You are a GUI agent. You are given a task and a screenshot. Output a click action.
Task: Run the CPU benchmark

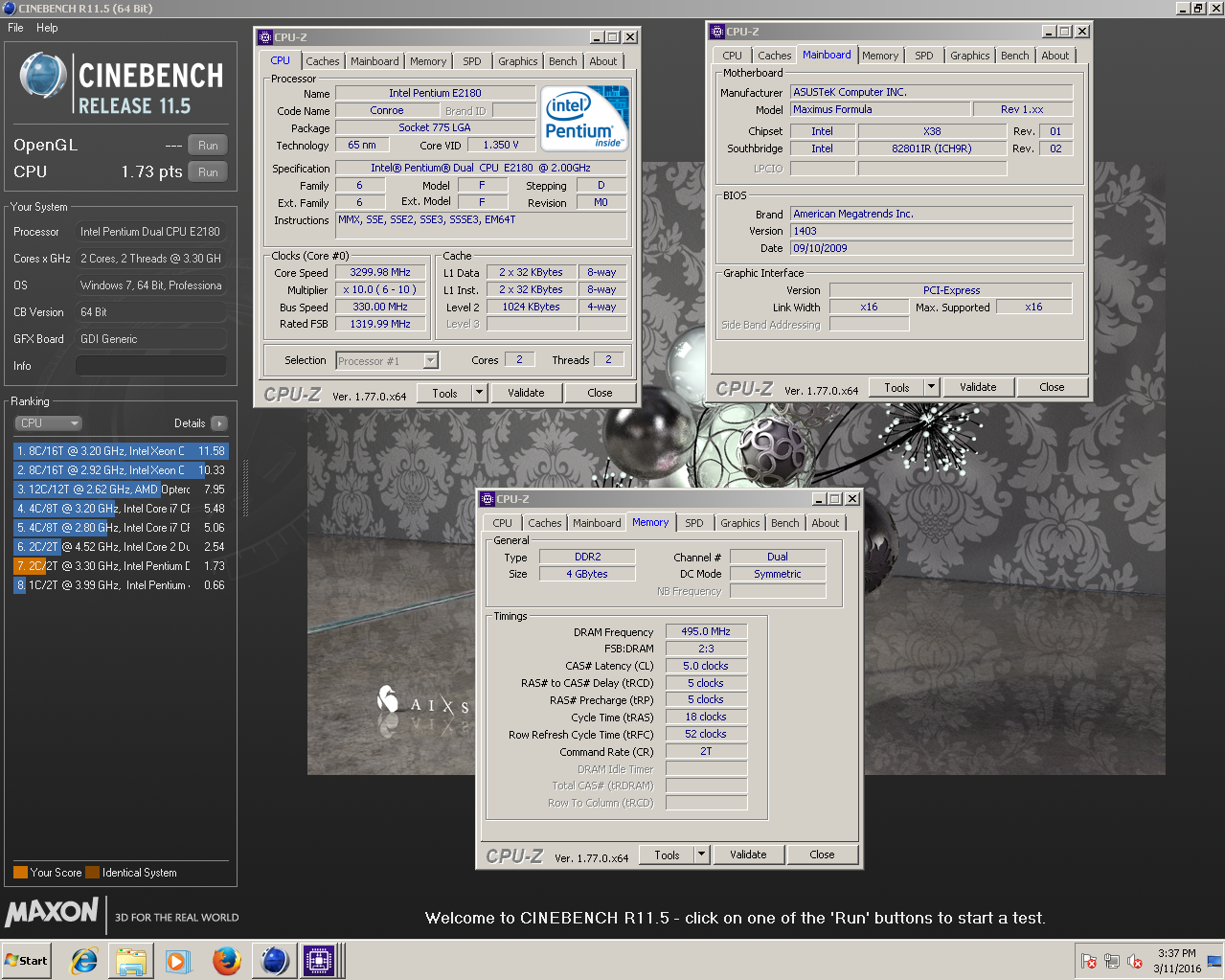(x=208, y=172)
